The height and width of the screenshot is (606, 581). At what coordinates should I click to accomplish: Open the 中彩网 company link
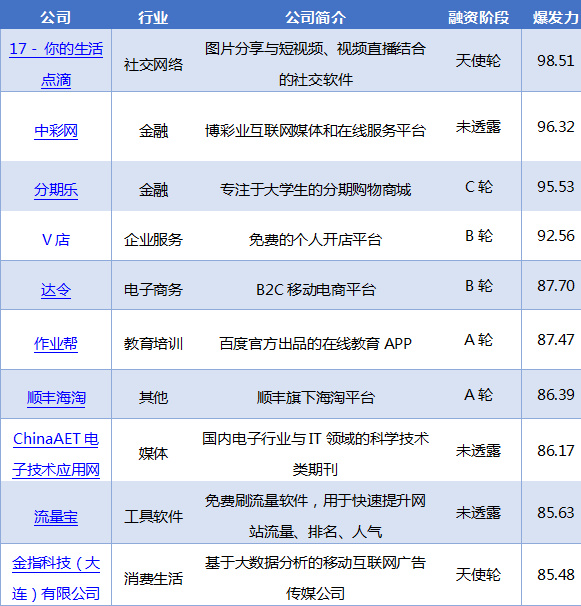coord(56,131)
